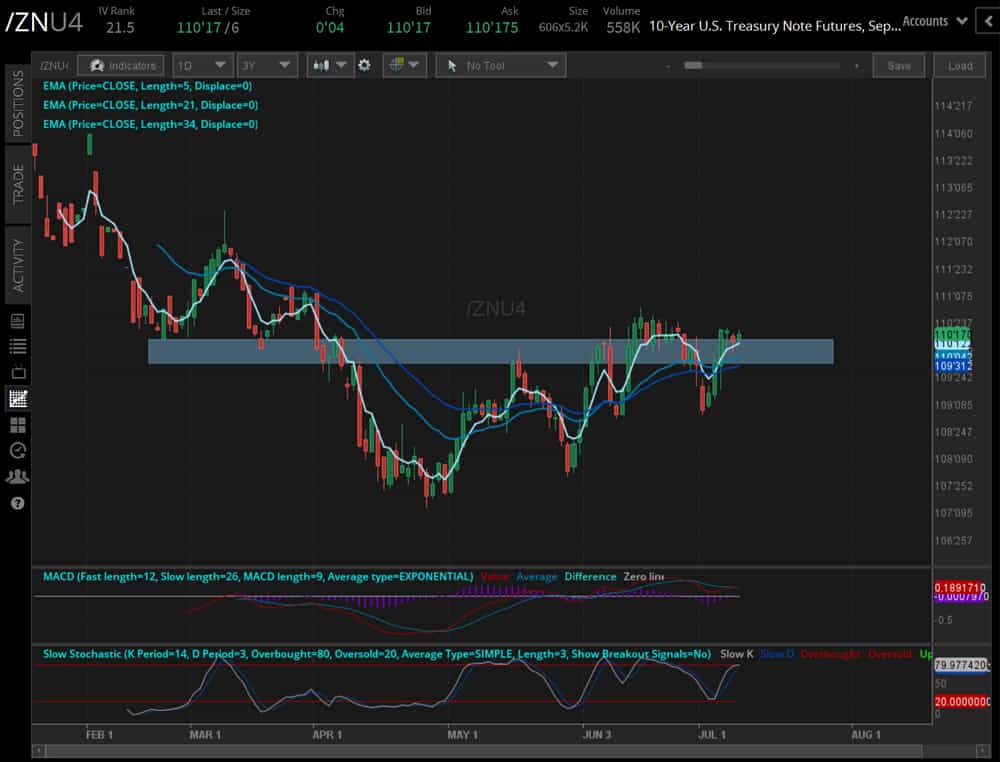Open the TV media icon in sidebar
Viewport: 1000px width, 762px height.
point(17,372)
